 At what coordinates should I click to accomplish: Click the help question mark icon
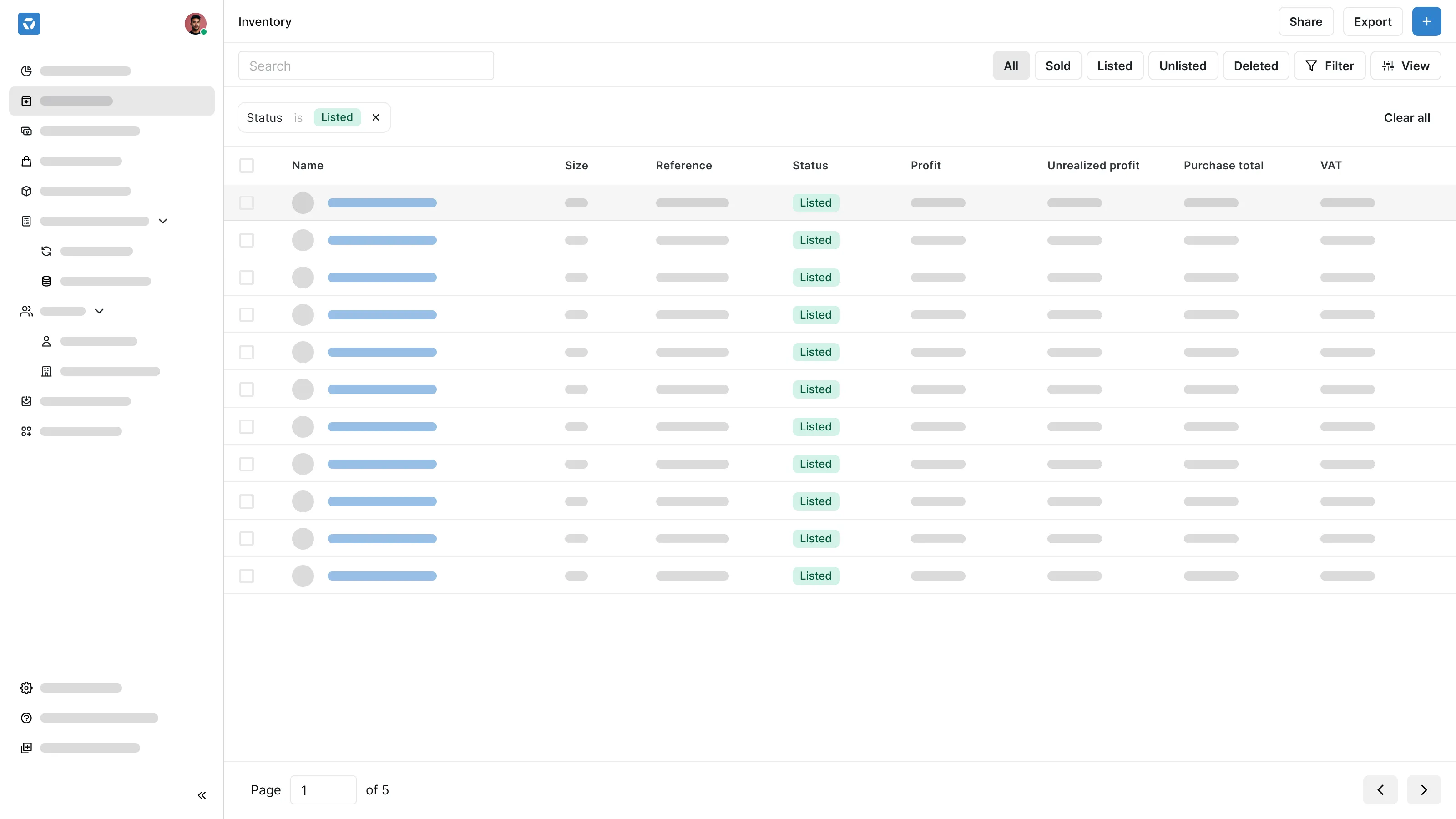coord(25,717)
